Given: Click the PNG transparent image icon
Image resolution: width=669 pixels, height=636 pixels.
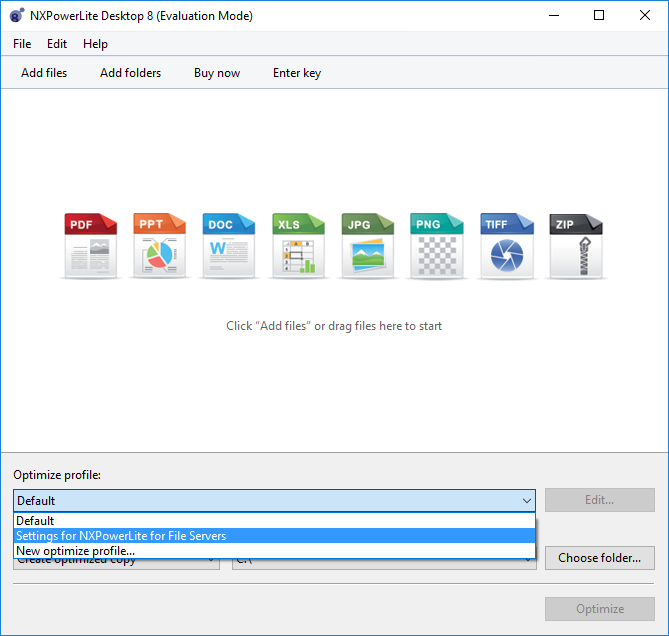Looking at the screenshot, I should [436, 246].
